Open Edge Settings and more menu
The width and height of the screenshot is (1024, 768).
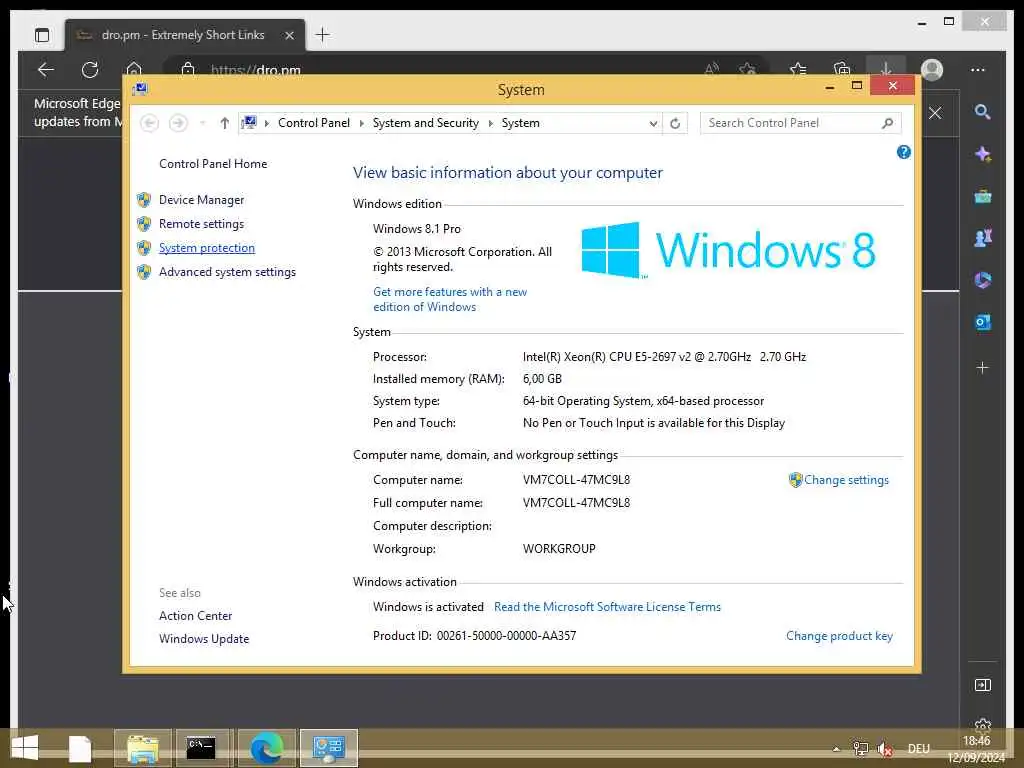978,69
